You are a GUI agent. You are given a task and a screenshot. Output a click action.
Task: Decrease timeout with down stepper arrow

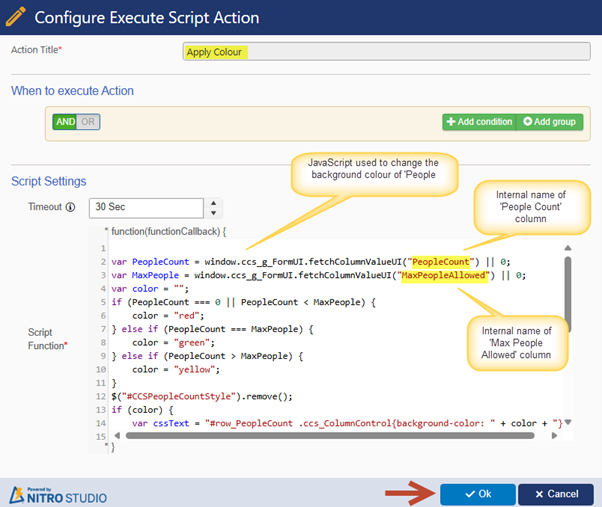(x=213, y=213)
